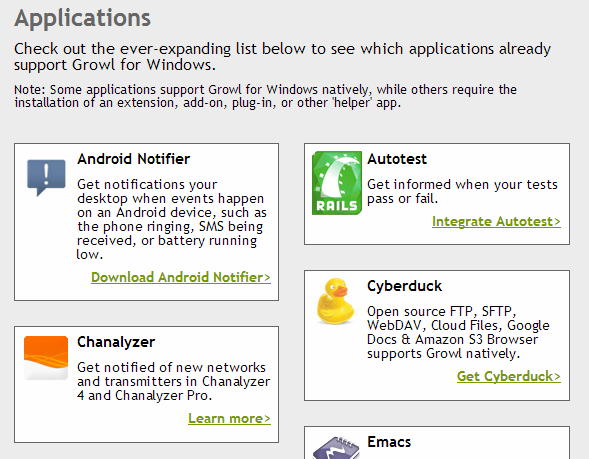Select the Android Notifier heading

[x=134, y=159]
